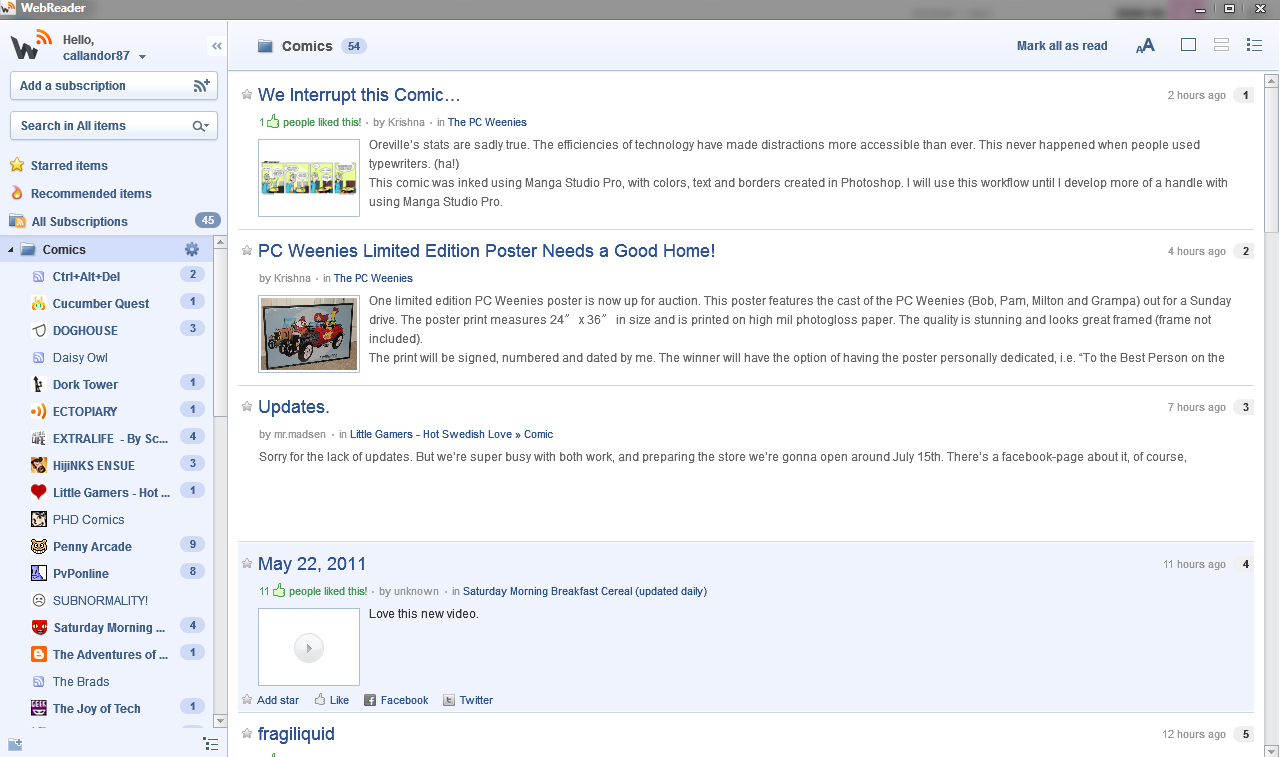This screenshot has width=1280, height=757.
Task: Click the PC Weenies poster thumbnail
Action: [x=309, y=334]
